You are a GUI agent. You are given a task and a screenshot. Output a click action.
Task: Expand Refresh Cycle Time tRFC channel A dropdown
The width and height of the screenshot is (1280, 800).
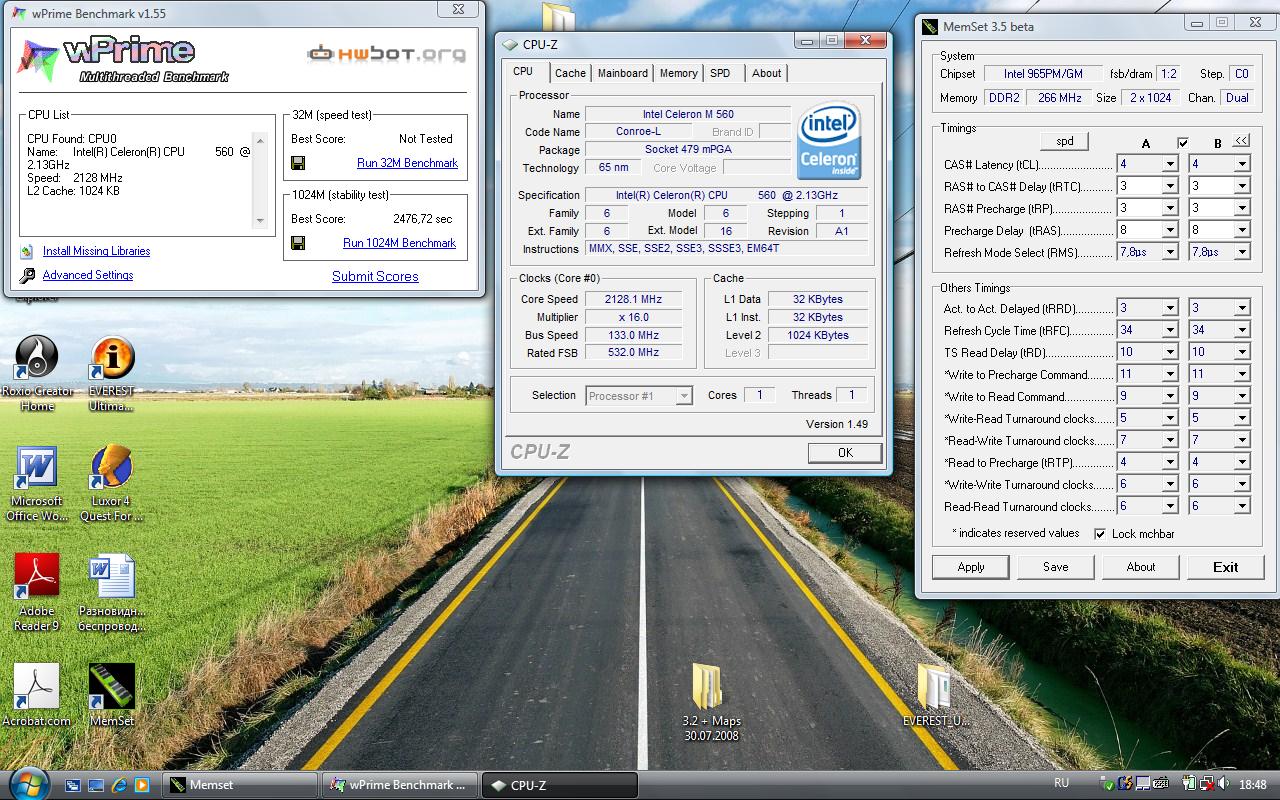[x=1169, y=330]
